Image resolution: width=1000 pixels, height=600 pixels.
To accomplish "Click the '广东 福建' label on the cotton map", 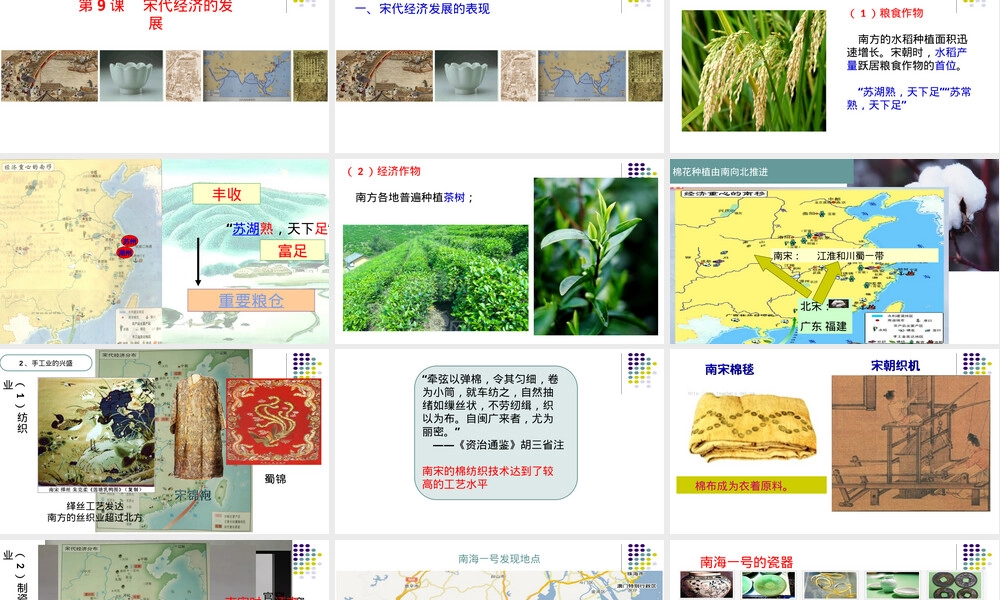I will tap(823, 326).
